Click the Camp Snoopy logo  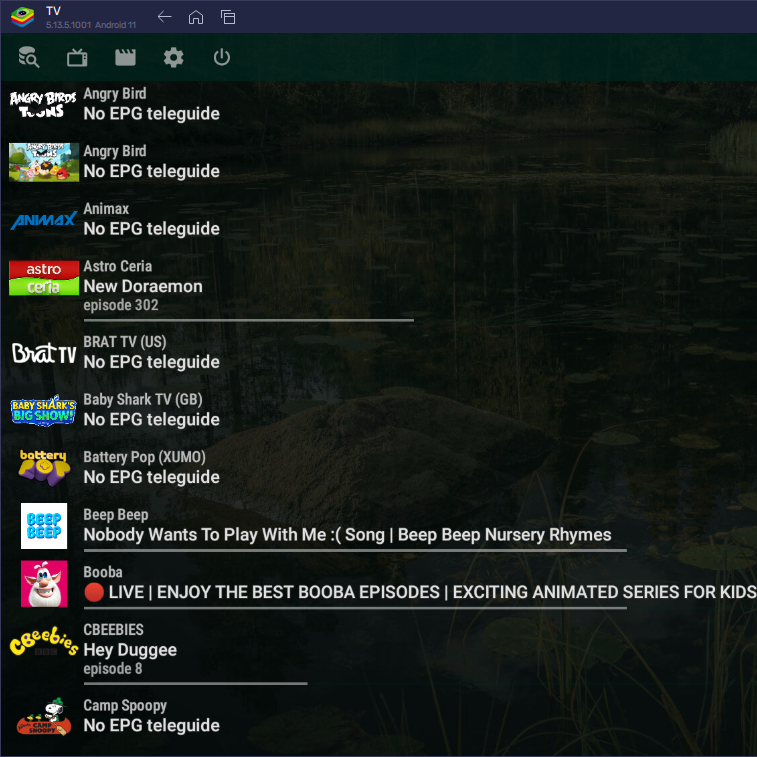tap(43, 716)
